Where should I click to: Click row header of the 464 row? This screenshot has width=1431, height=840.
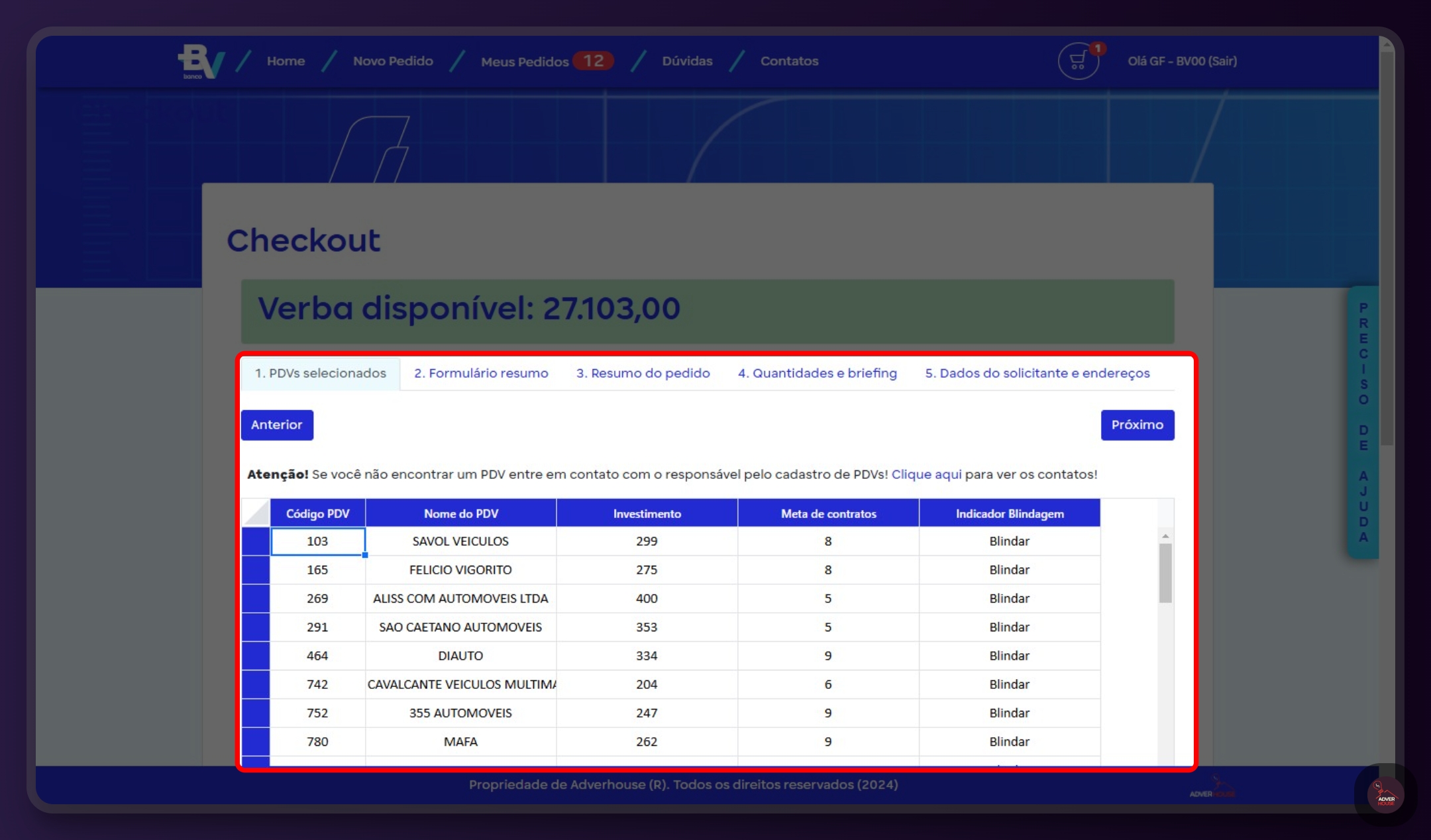pyautogui.click(x=256, y=655)
